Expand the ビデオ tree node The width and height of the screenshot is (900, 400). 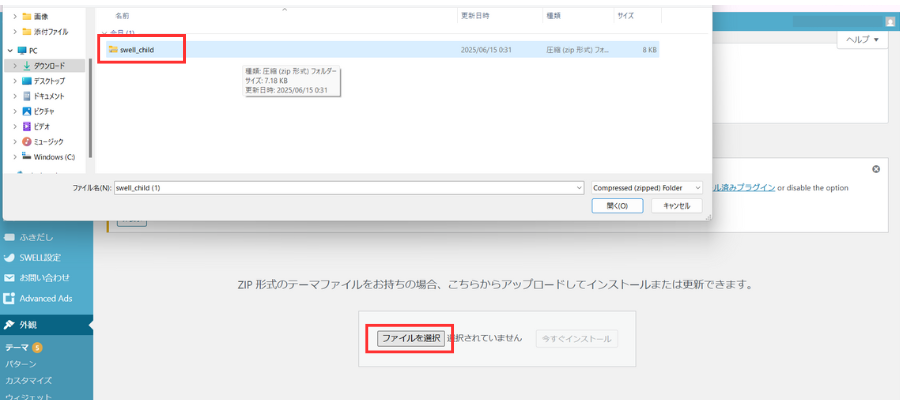click(x=15, y=126)
